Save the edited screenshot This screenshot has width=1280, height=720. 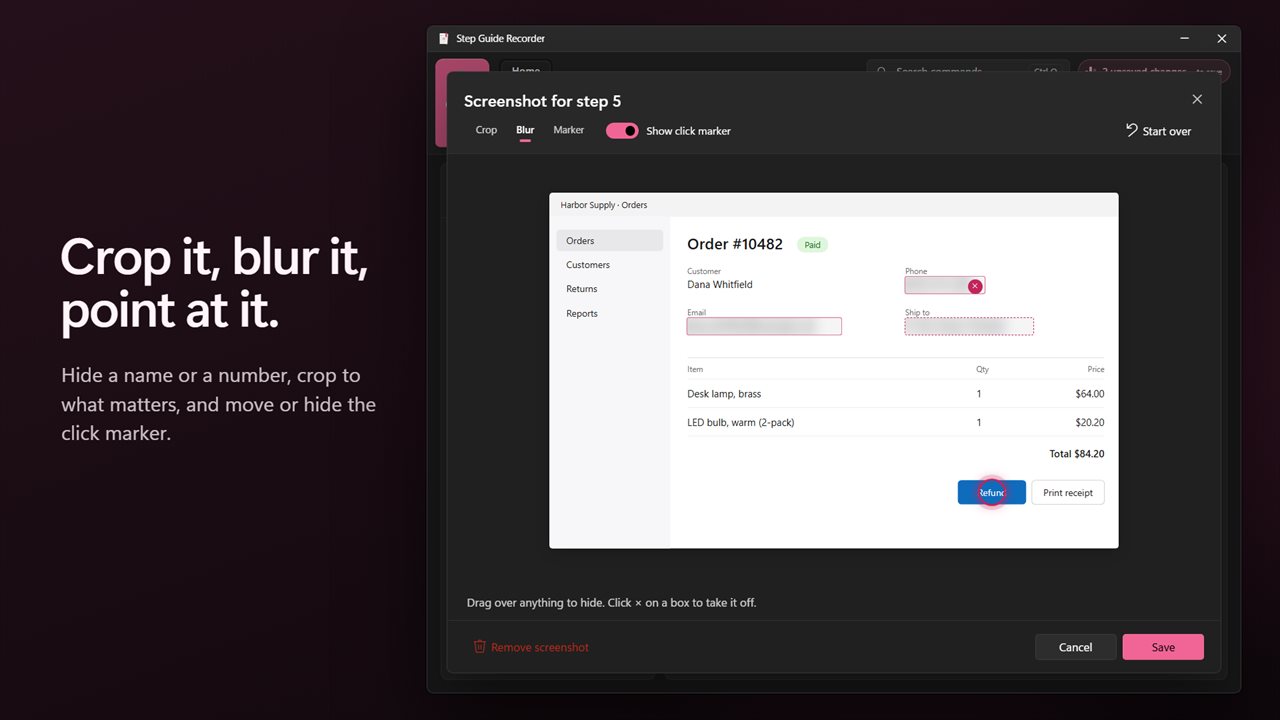pos(1163,647)
